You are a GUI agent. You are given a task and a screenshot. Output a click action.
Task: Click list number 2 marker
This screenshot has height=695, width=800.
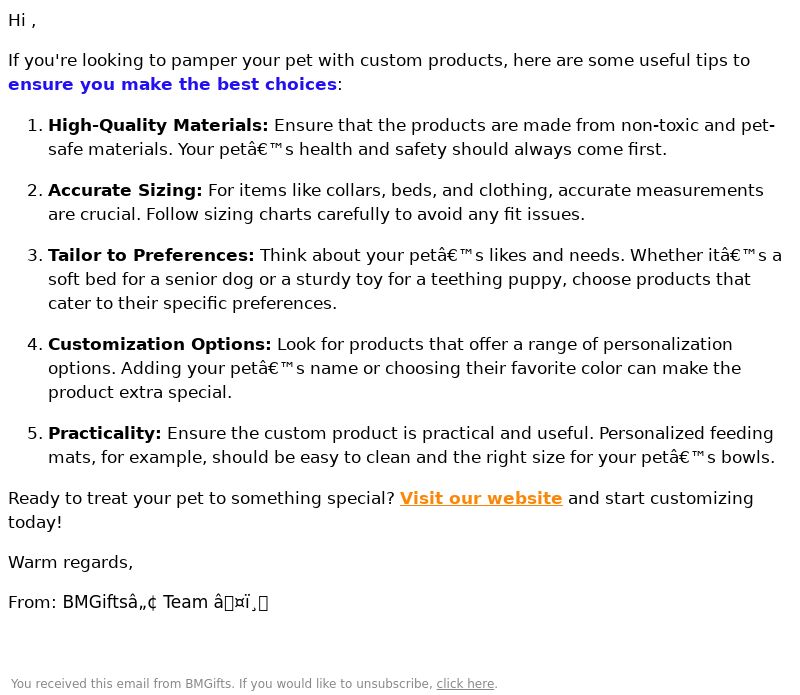click(x=35, y=190)
